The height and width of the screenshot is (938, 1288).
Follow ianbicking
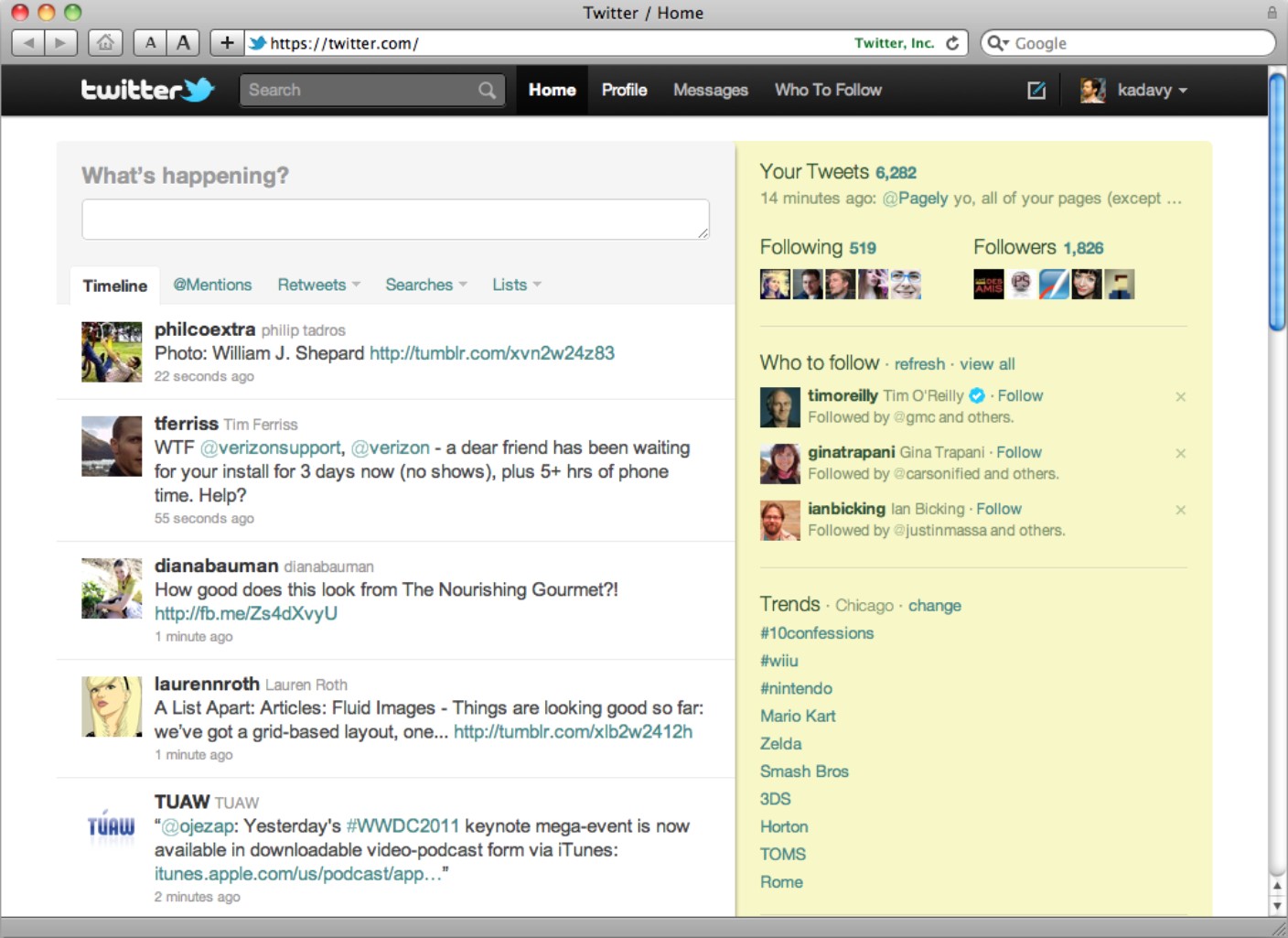tap(999, 509)
